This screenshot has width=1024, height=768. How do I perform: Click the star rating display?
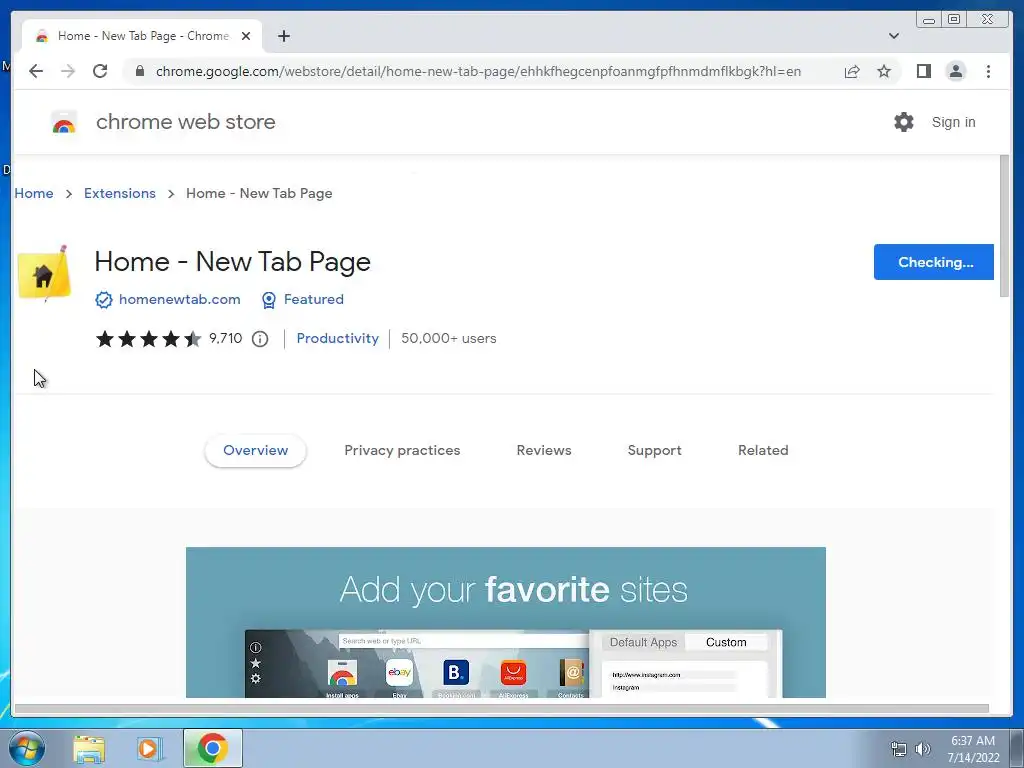coord(148,339)
